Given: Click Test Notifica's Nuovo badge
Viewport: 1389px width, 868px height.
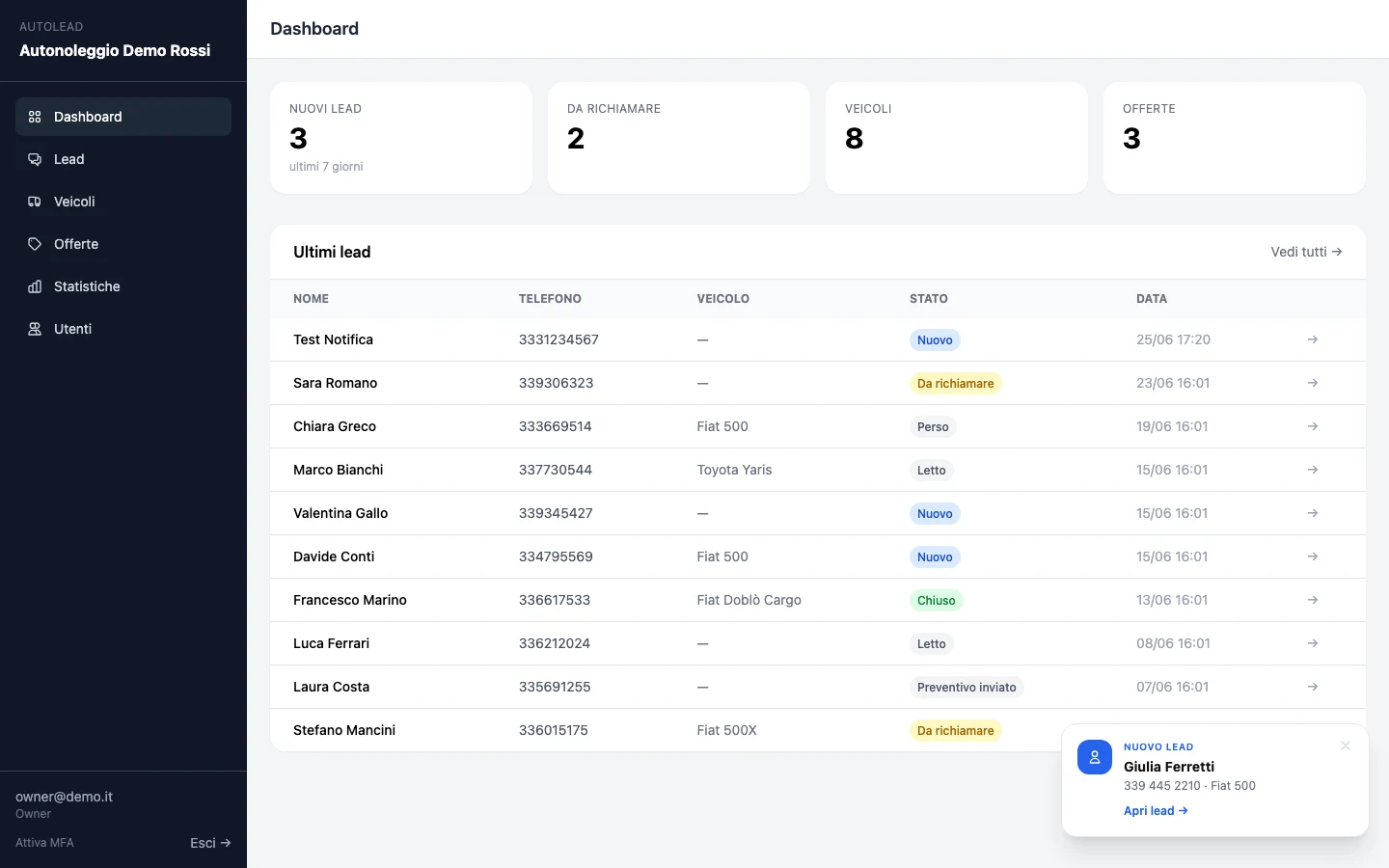Looking at the screenshot, I should click(x=935, y=339).
